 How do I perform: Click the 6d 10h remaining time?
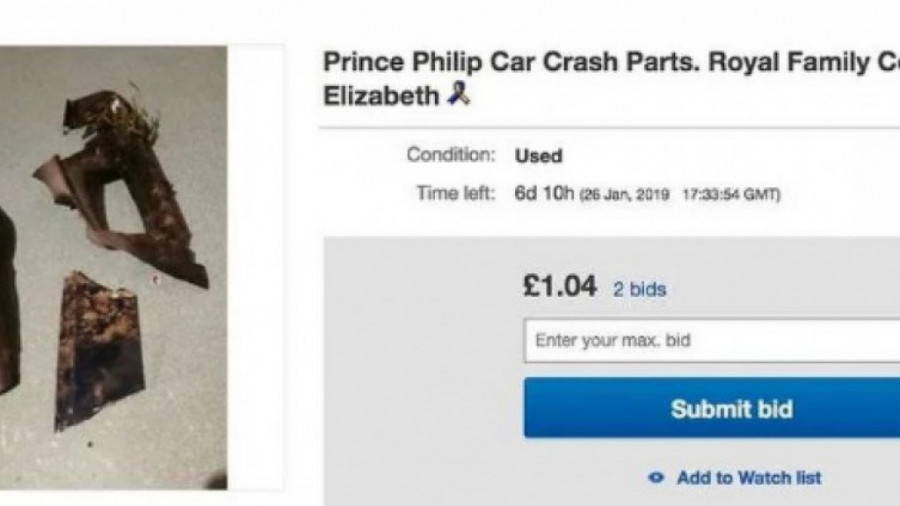[x=543, y=193]
